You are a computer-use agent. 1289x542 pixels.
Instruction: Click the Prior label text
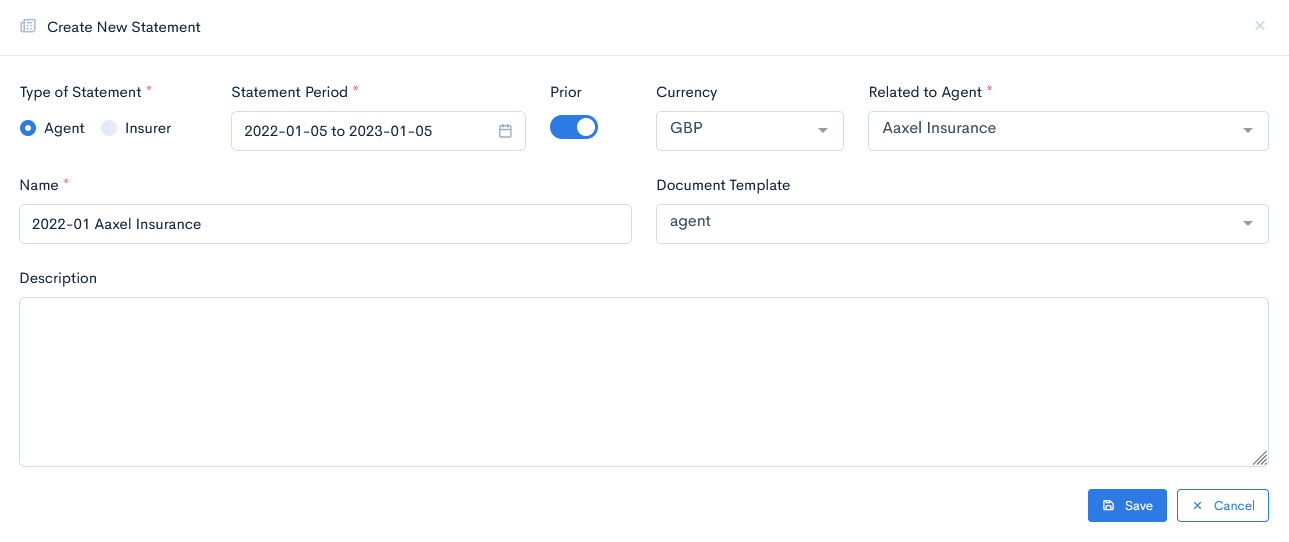coord(565,92)
